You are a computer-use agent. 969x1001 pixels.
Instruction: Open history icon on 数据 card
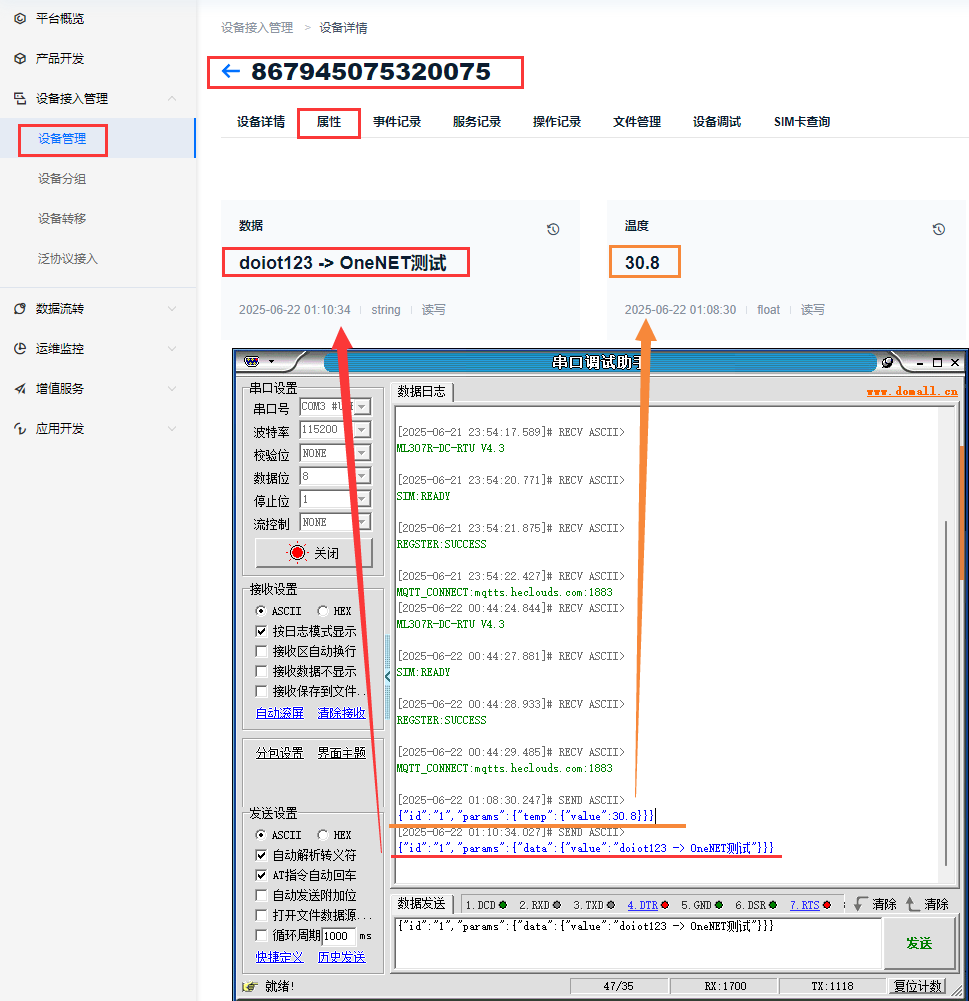coord(553,229)
